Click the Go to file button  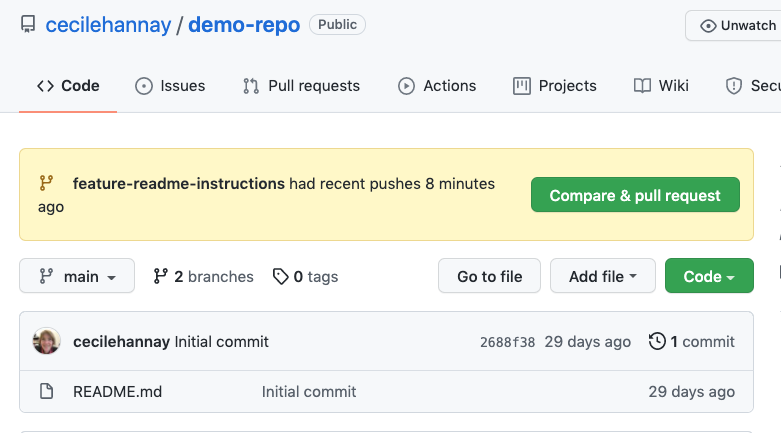(489, 276)
